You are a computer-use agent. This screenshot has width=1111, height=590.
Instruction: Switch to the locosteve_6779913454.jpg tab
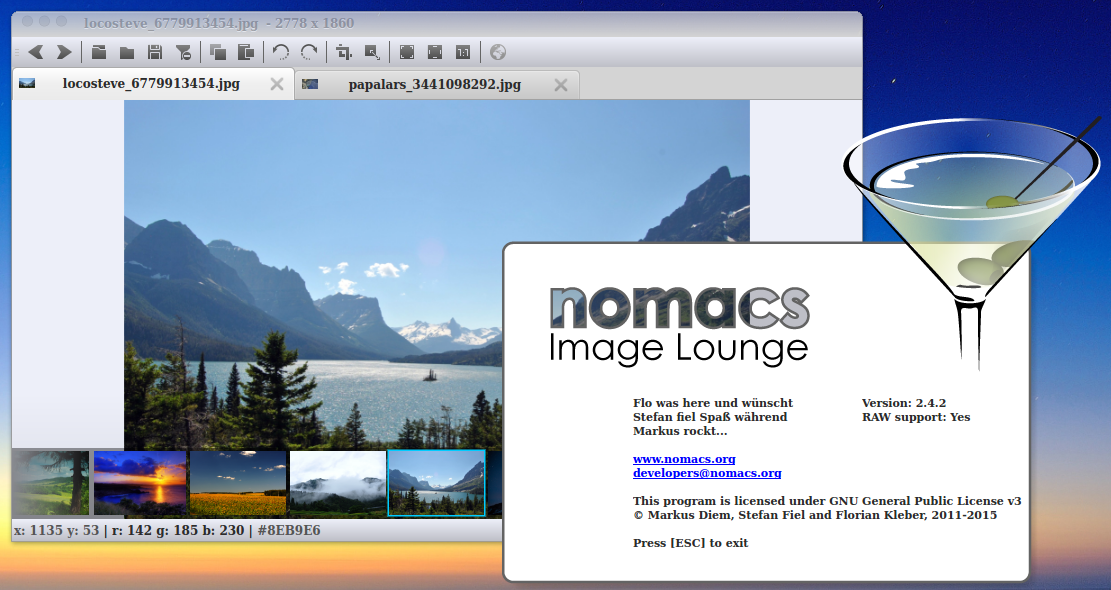152,84
